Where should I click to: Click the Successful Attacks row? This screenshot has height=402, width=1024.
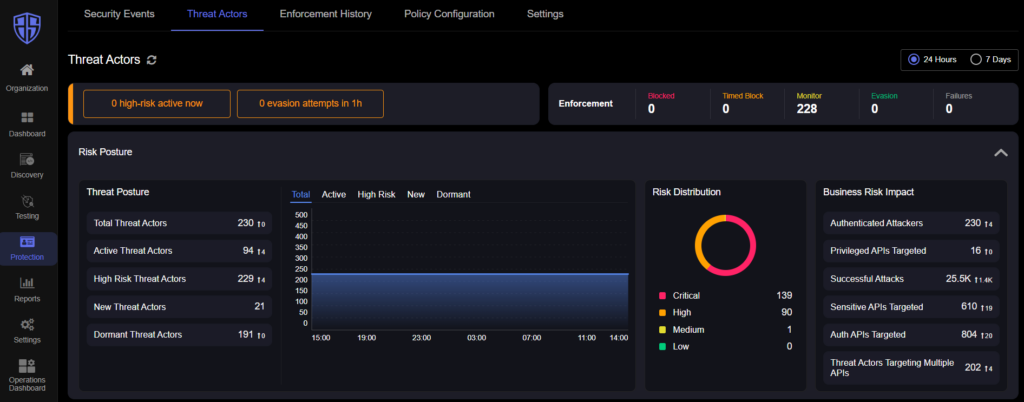coord(911,279)
